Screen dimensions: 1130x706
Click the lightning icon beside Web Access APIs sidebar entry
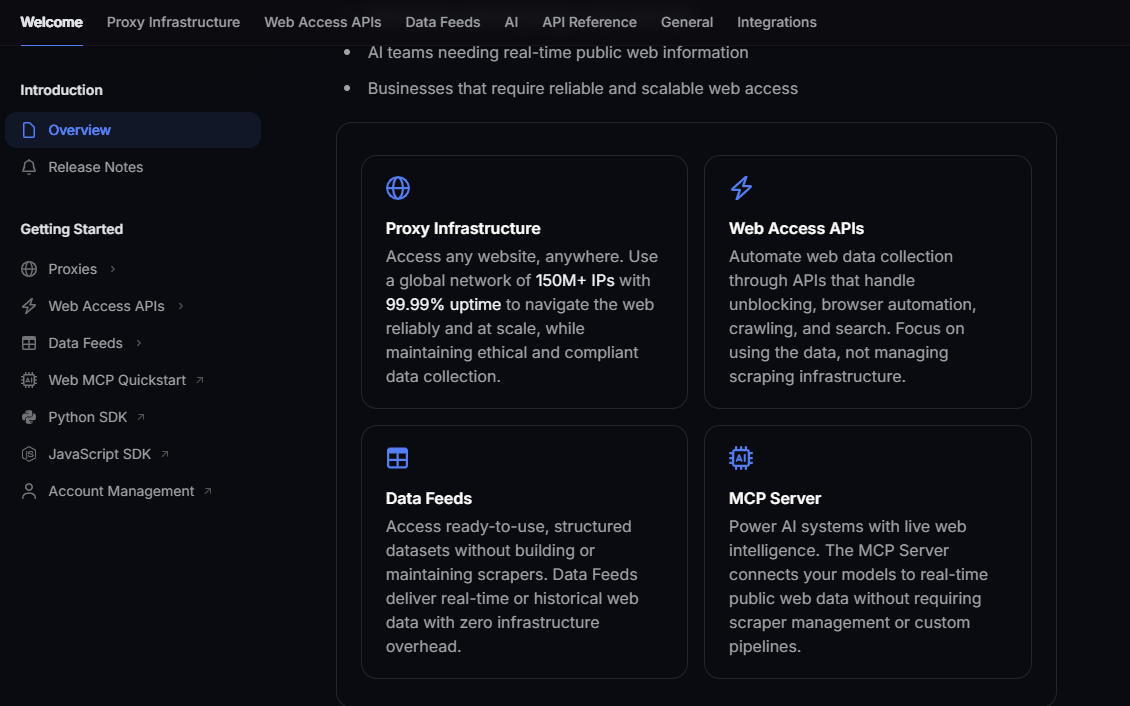pyautogui.click(x=30, y=306)
